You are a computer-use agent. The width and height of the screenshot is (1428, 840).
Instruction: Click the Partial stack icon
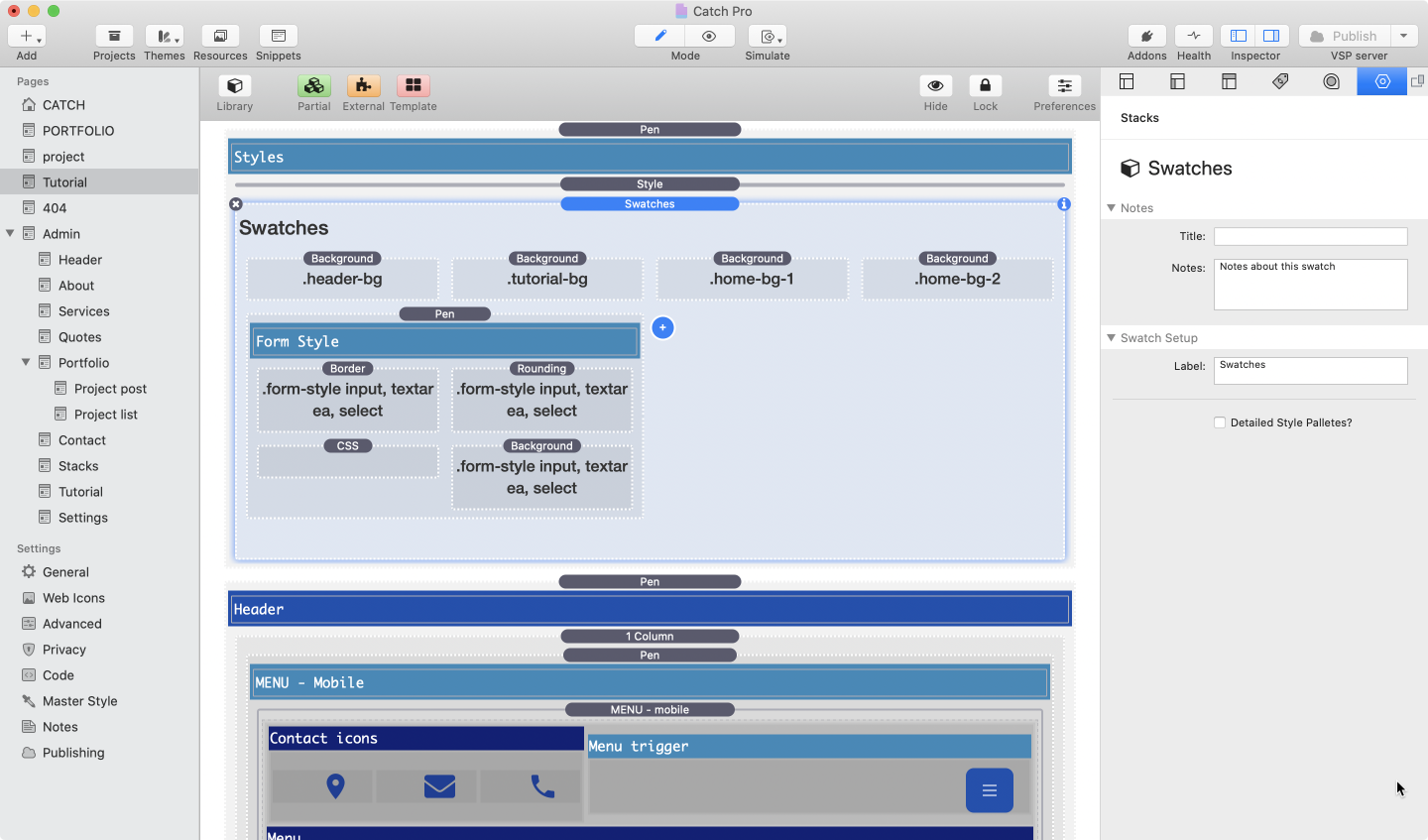[x=314, y=86]
